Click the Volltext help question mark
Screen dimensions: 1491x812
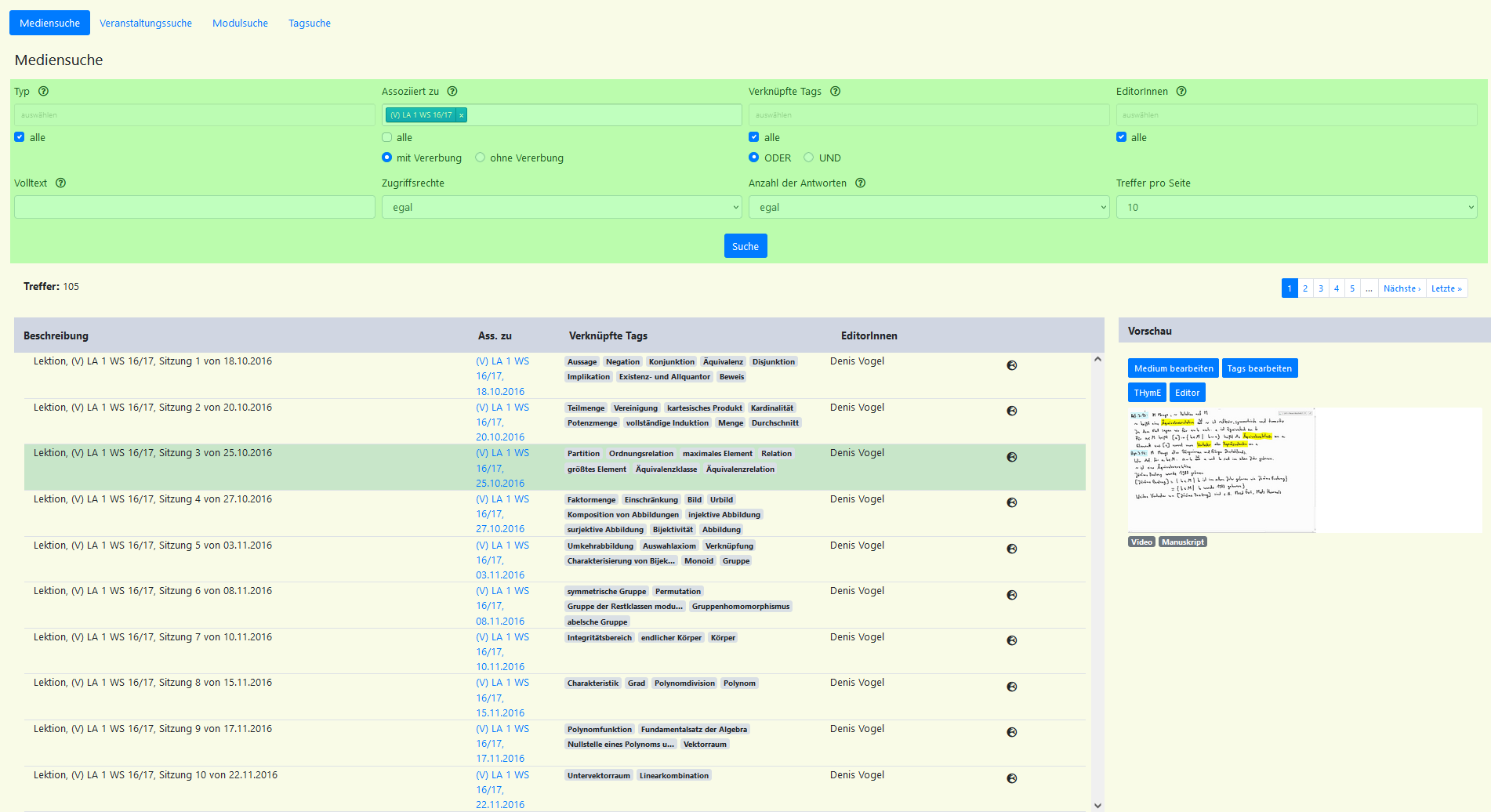(61, 183)
